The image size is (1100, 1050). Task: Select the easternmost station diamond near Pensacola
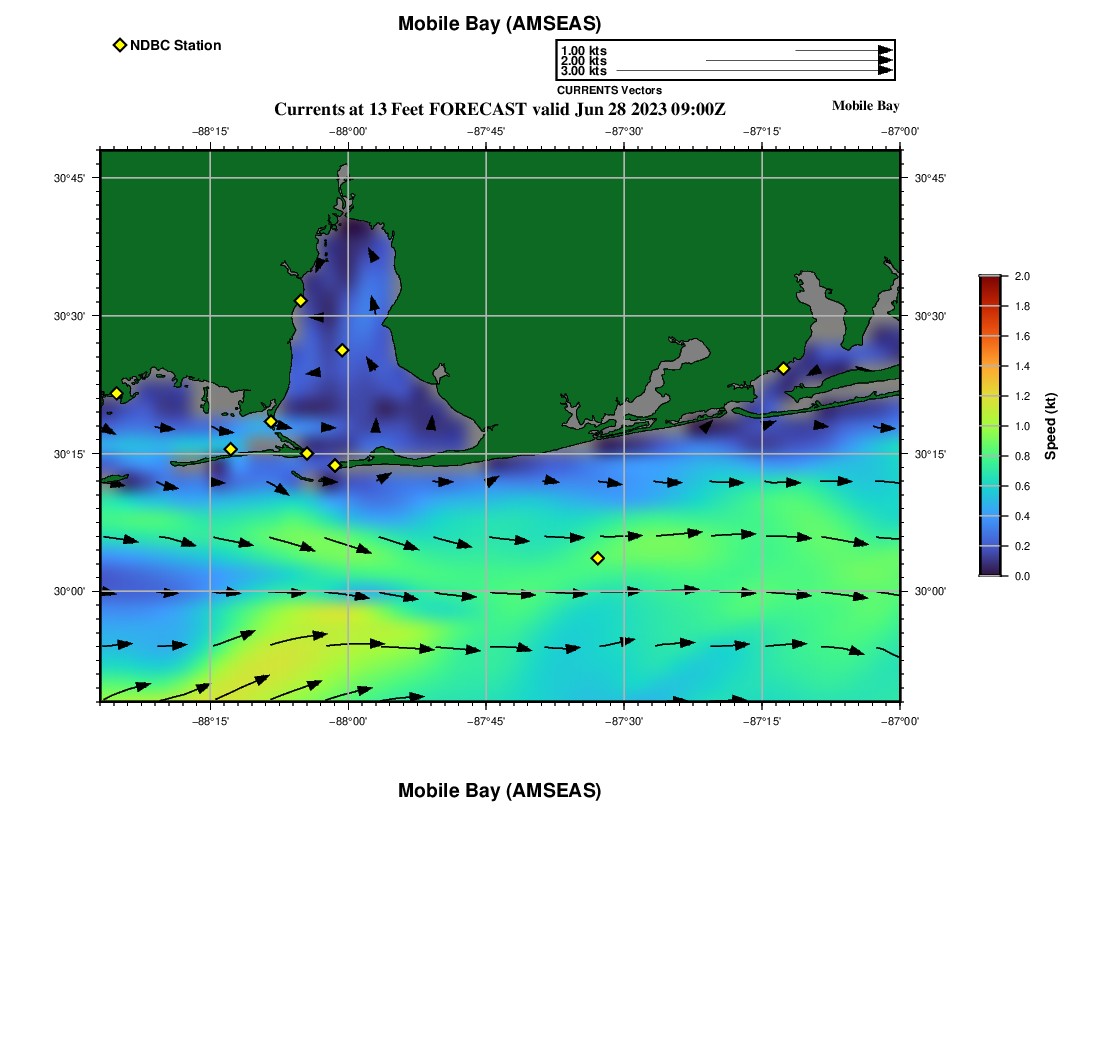783,368
